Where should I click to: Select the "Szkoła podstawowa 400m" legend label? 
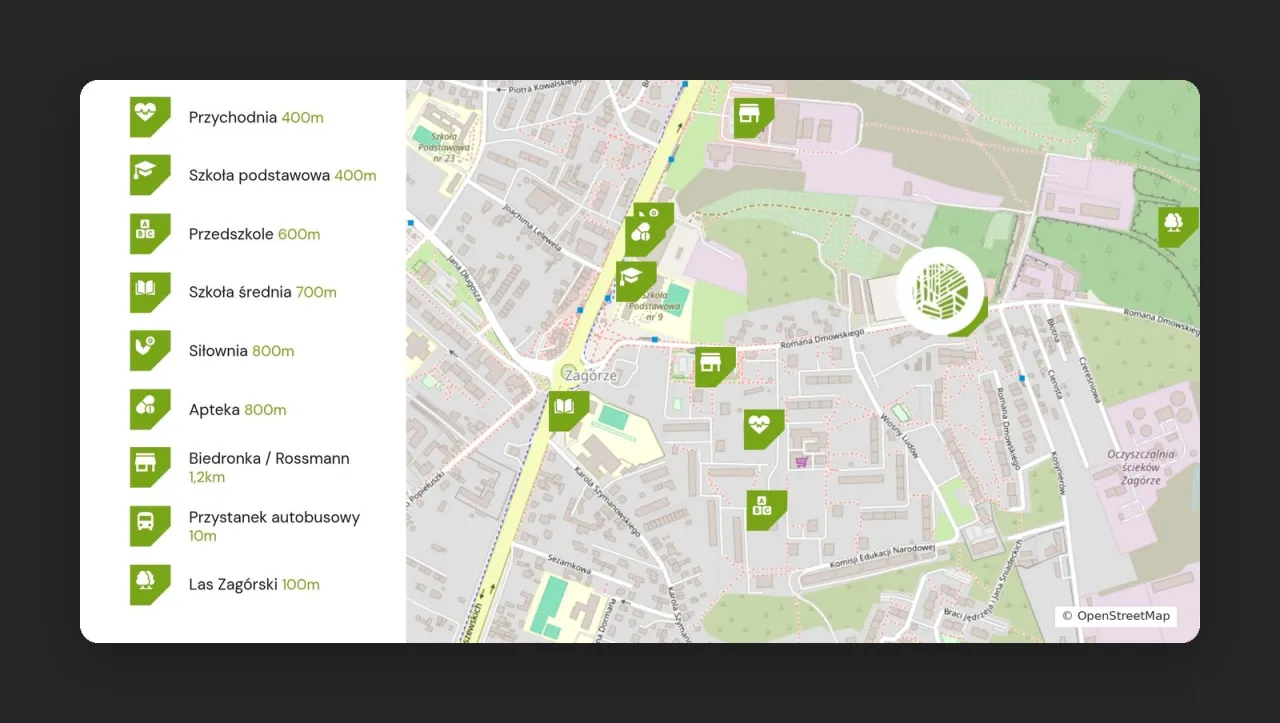pos(283,175)
